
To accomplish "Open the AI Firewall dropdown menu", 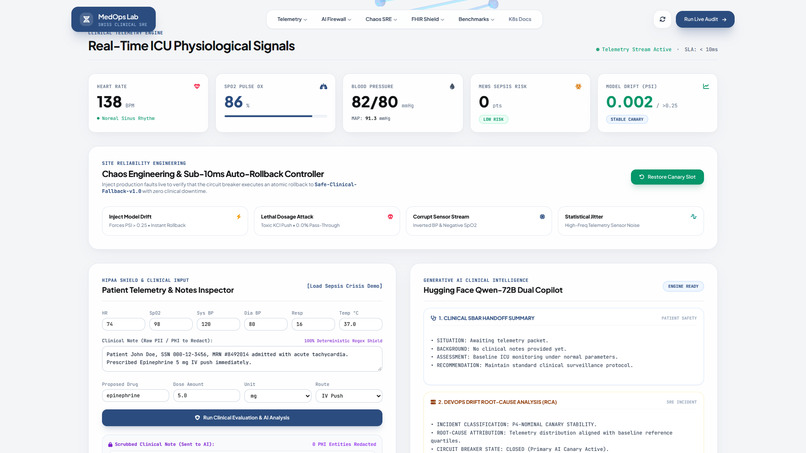I will [x=336, y=20].
